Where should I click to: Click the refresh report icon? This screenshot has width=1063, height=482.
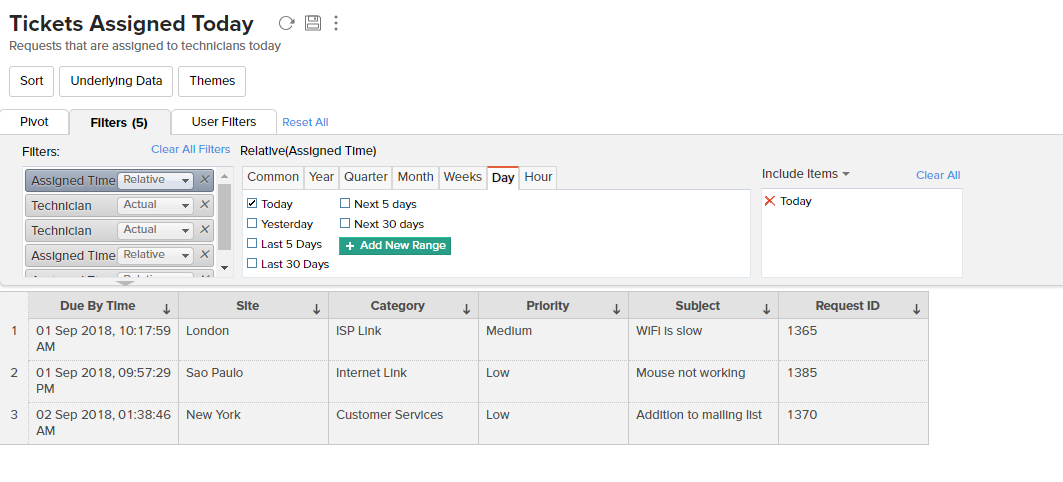(286, 23)
